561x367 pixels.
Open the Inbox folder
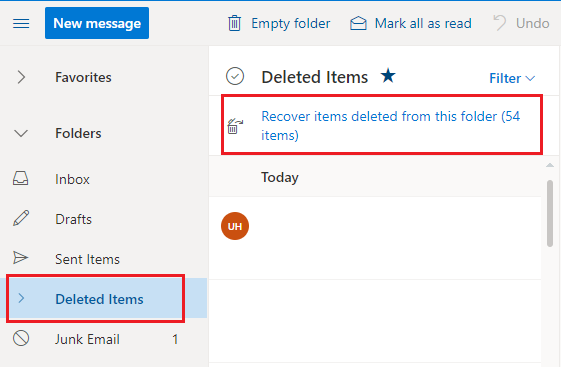103,179
